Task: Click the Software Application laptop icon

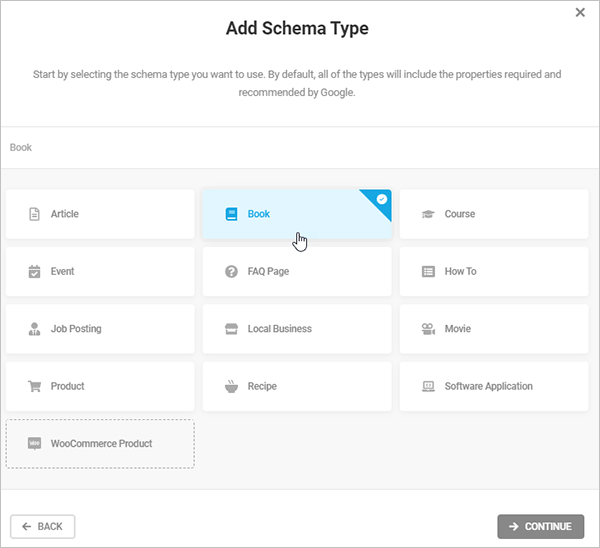Action: (428, 386)
